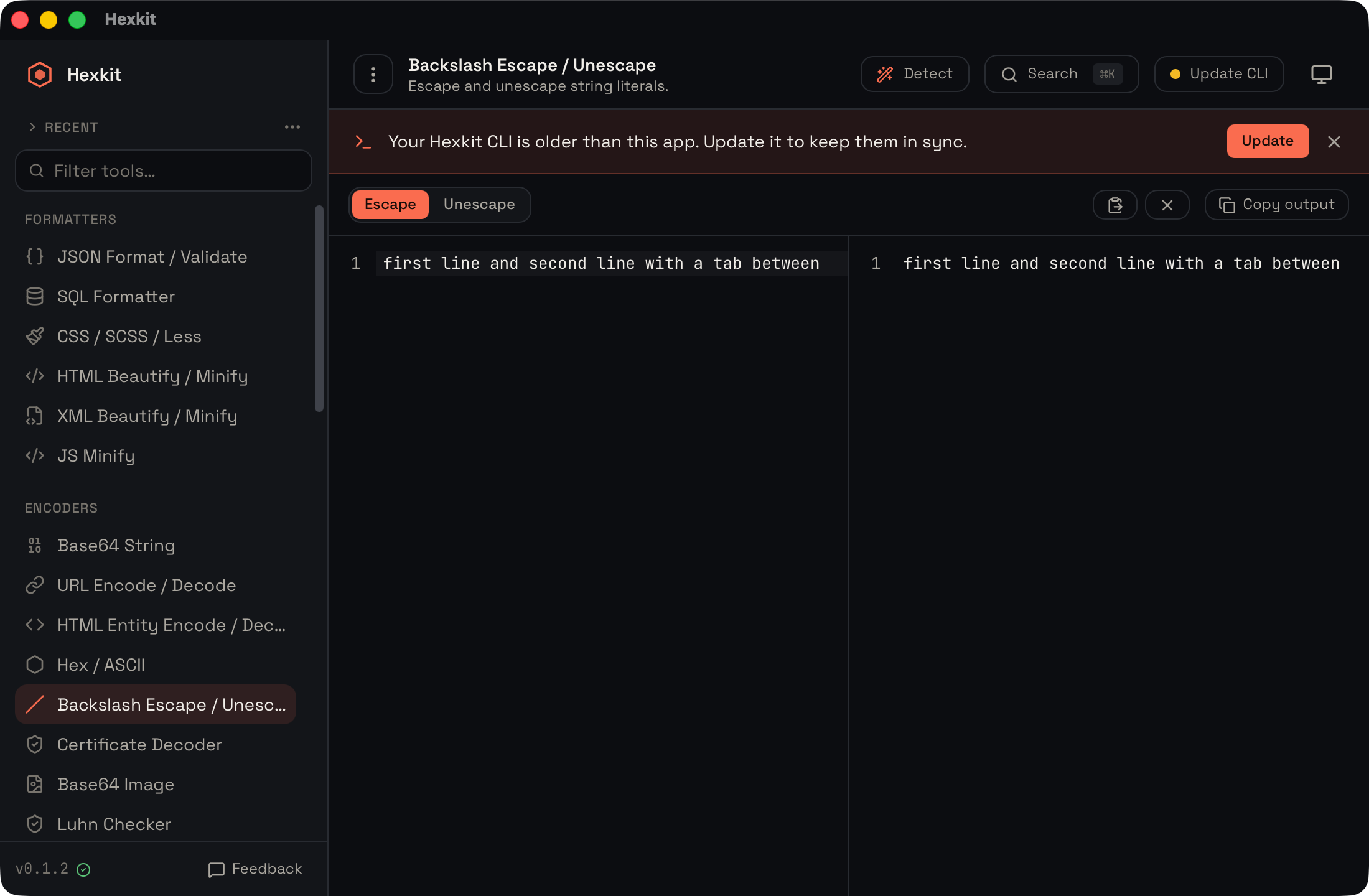The image size is (1369, 896).
Task: Click the HTML Beautify code icon
Action: click(35, 376)
